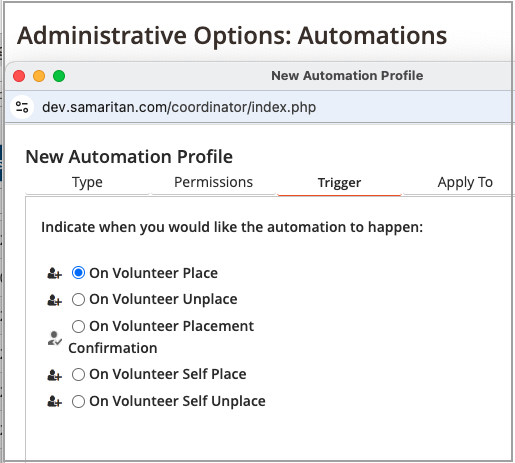Screen dimensions: 515x463
Task: Select the On Volunteer Place radio button
Action: (x=78, y=273)
